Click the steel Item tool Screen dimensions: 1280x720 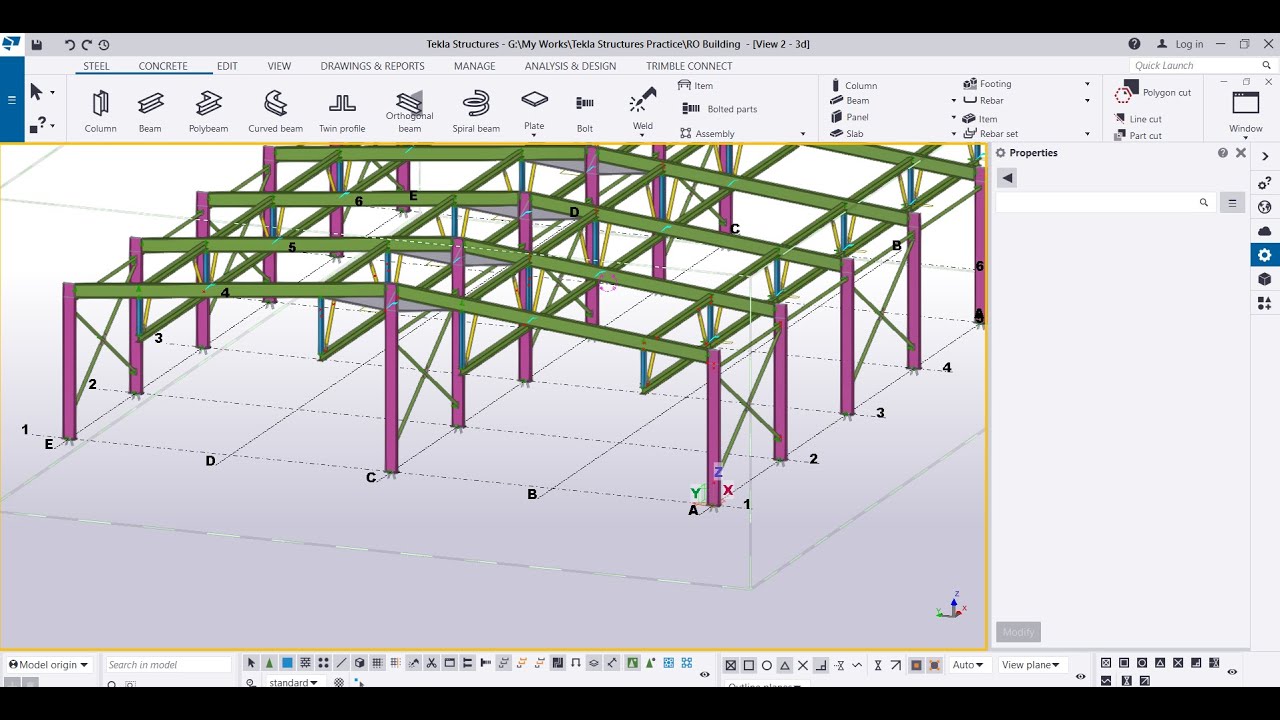(696, 85)
